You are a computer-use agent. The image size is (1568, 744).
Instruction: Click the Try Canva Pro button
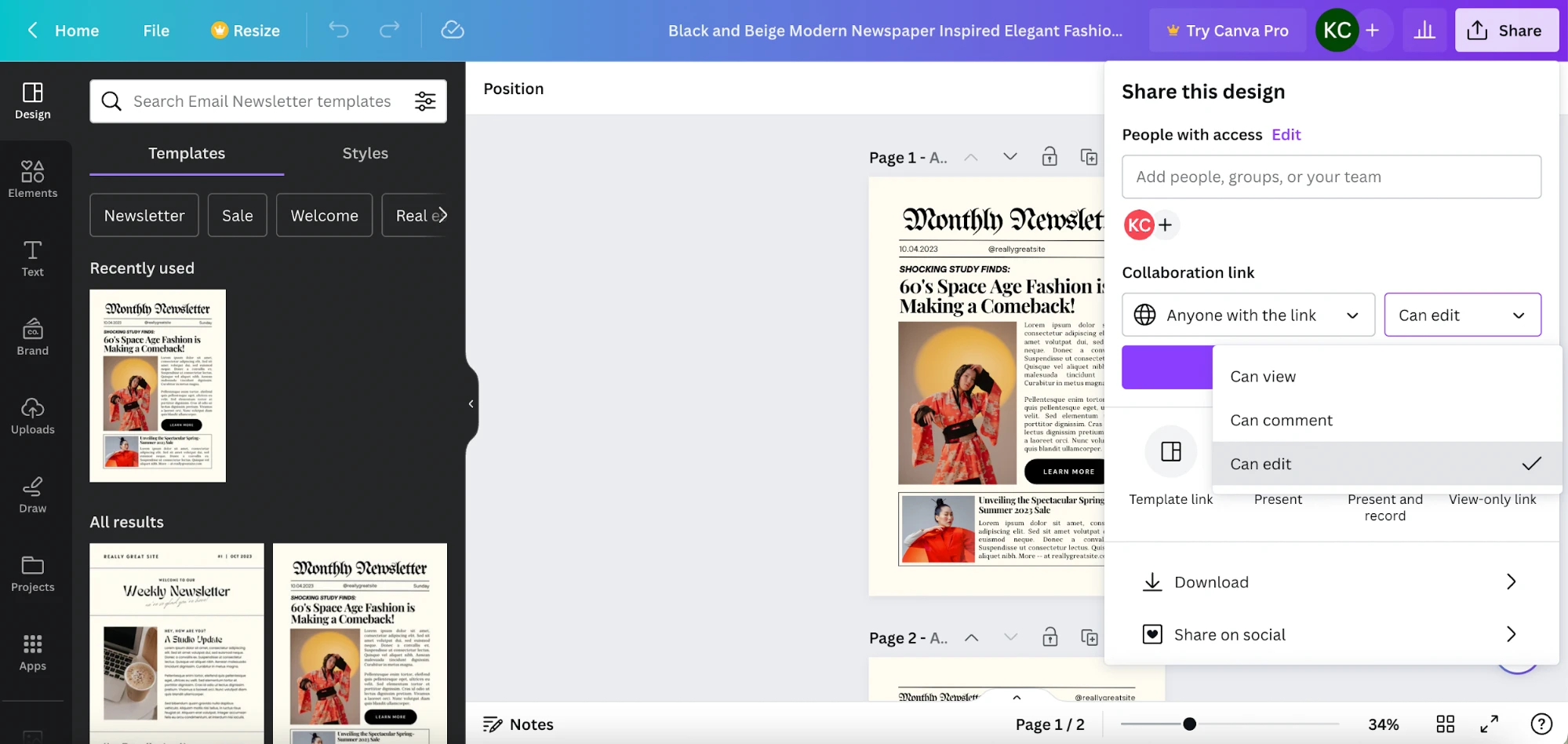click(x=1228, y=31)
